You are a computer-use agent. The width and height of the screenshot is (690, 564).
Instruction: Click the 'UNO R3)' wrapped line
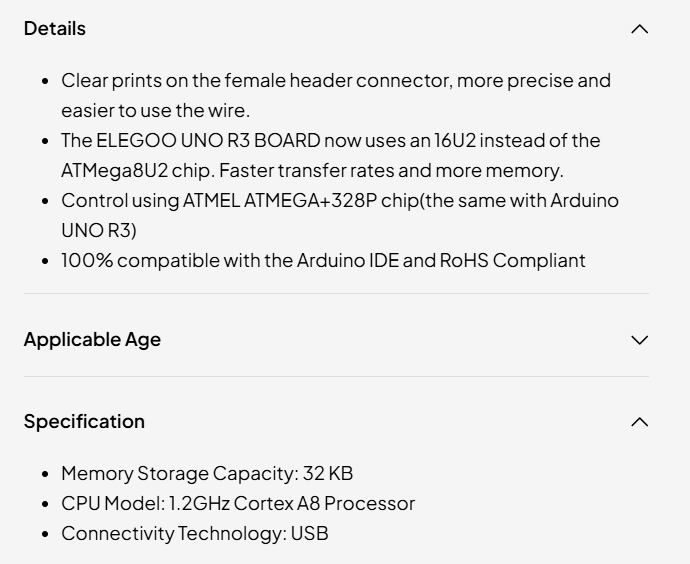coord(98,230)
